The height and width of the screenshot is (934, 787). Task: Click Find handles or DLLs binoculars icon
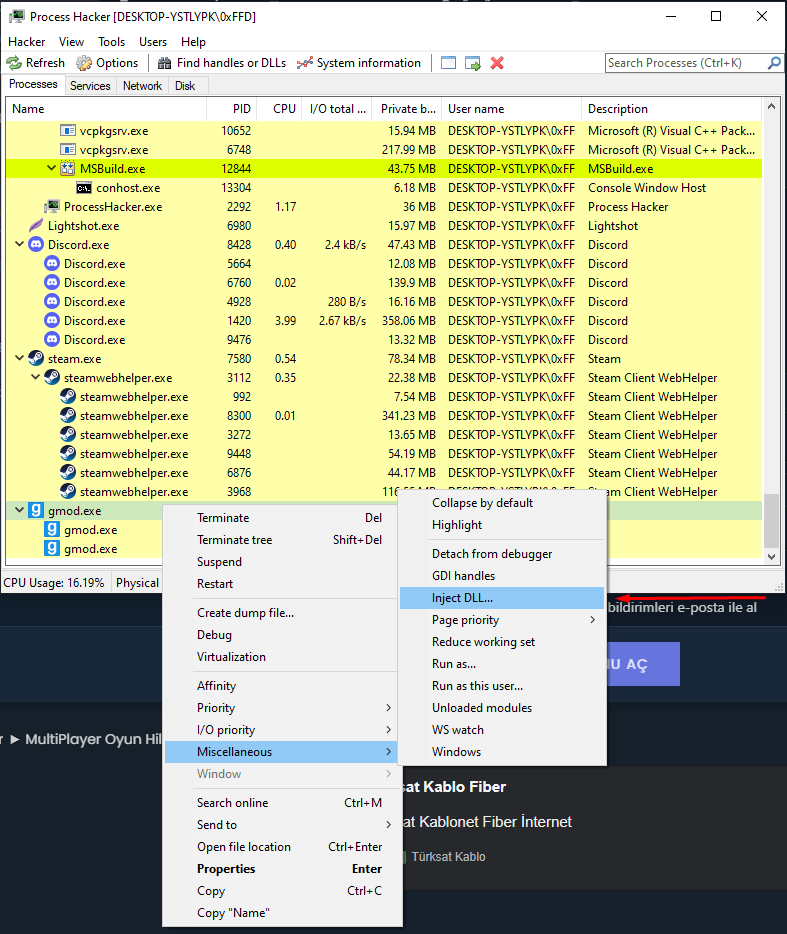pos(164,63)
